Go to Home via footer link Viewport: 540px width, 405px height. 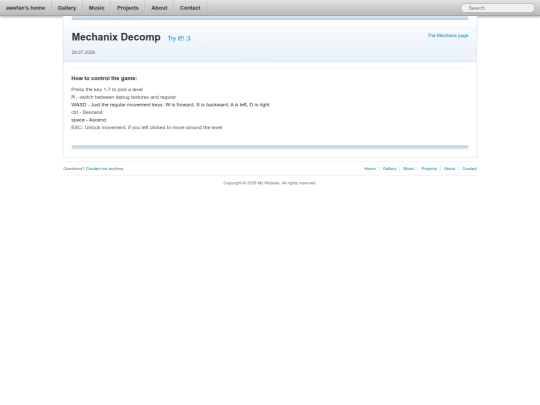(370, 168)
